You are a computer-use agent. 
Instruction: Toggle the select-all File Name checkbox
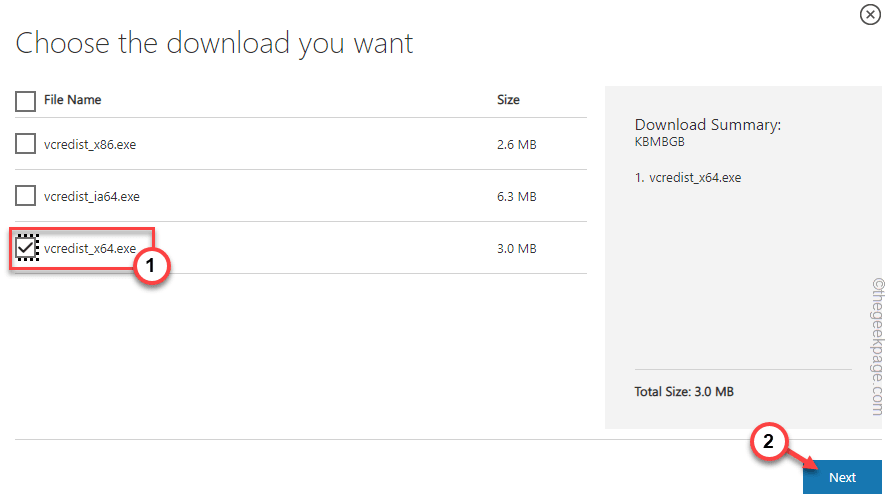click(x=25, y=100)
